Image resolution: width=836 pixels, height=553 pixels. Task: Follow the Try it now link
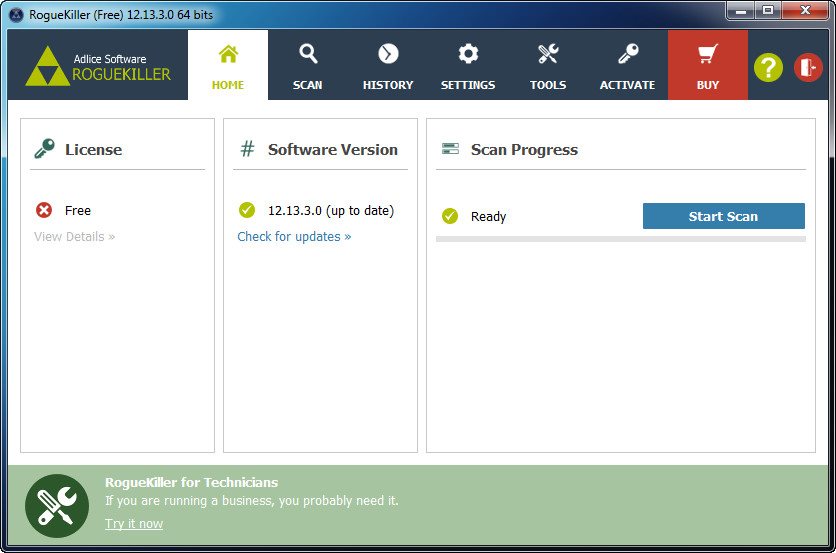pos(134,524)
